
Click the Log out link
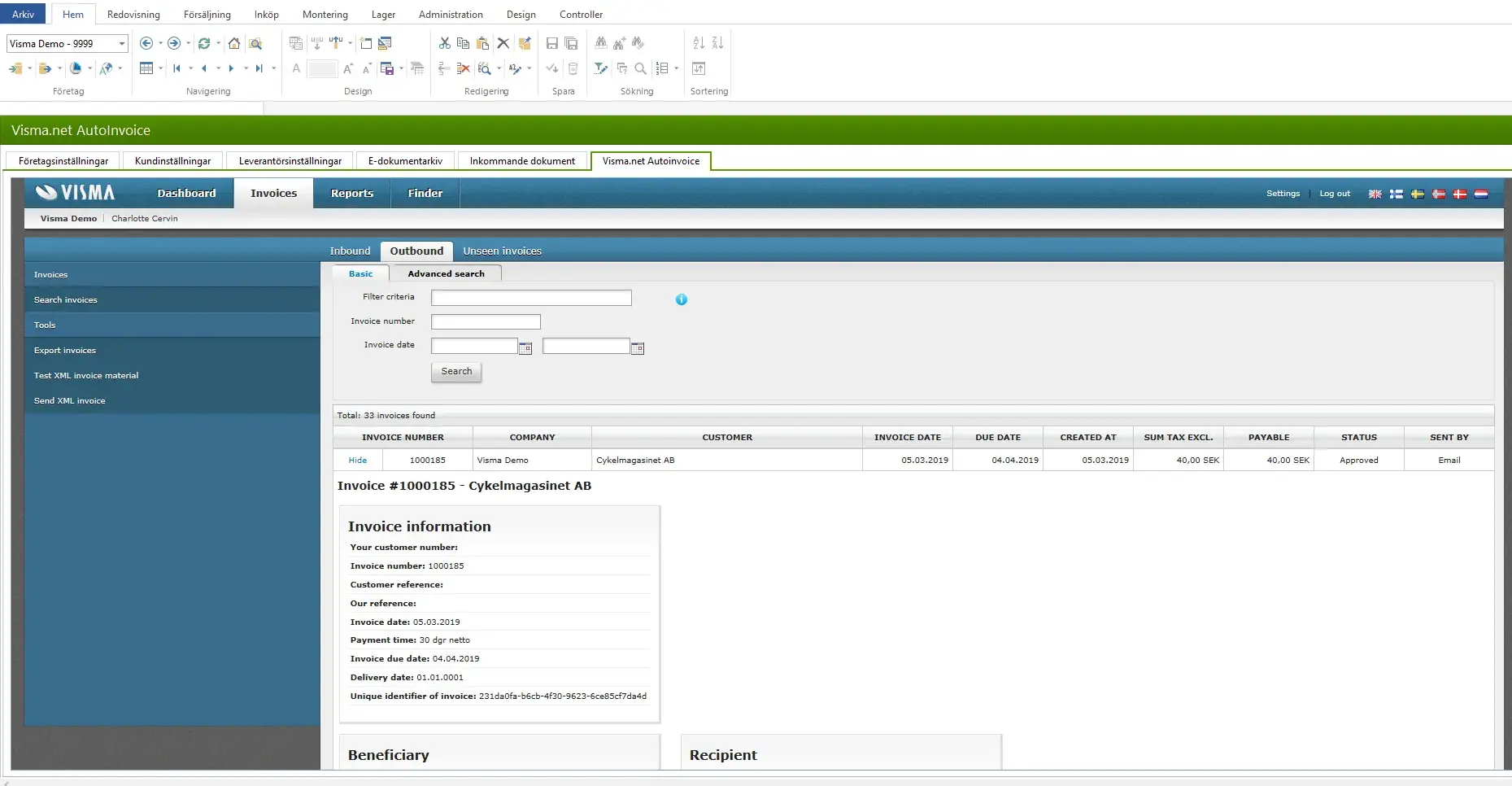[x=1334, y=194]
